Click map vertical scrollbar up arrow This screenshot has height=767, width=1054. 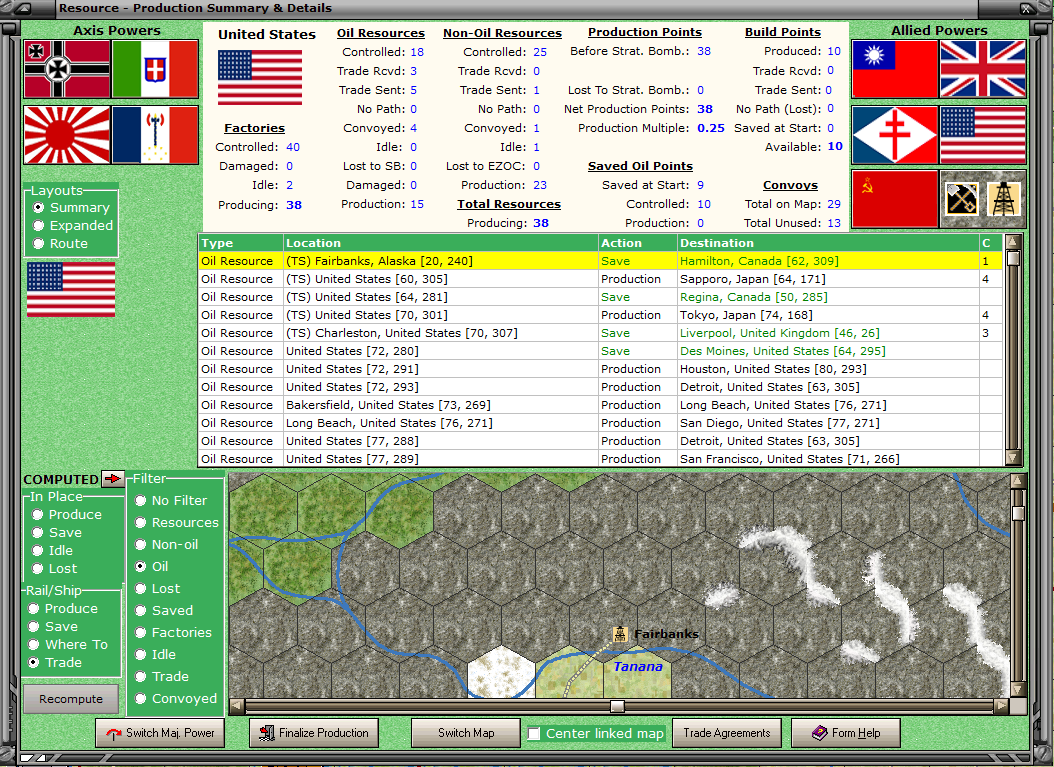click(x=1018, y=481)
